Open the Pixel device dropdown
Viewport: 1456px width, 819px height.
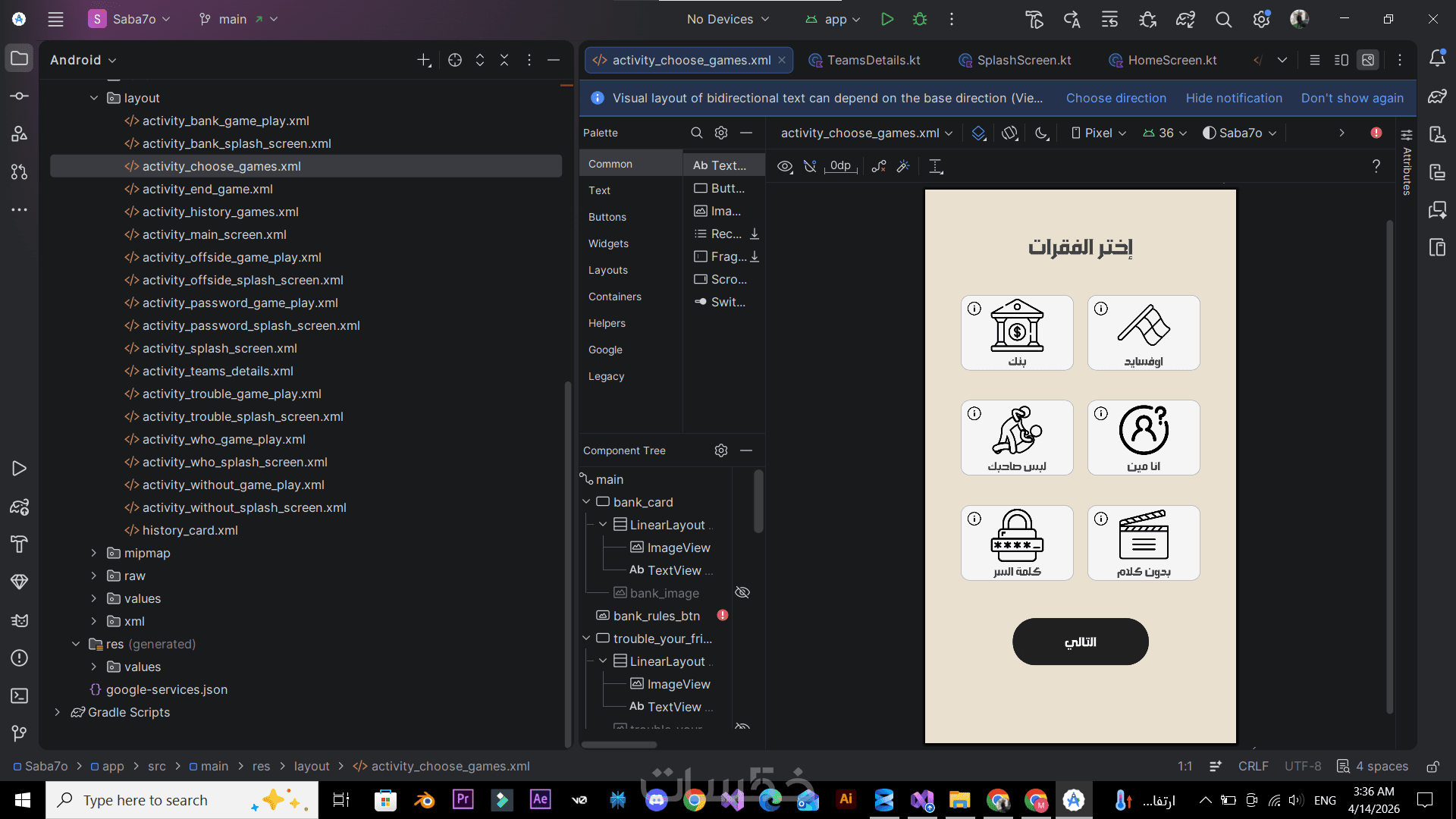(x=1098, y=133)
